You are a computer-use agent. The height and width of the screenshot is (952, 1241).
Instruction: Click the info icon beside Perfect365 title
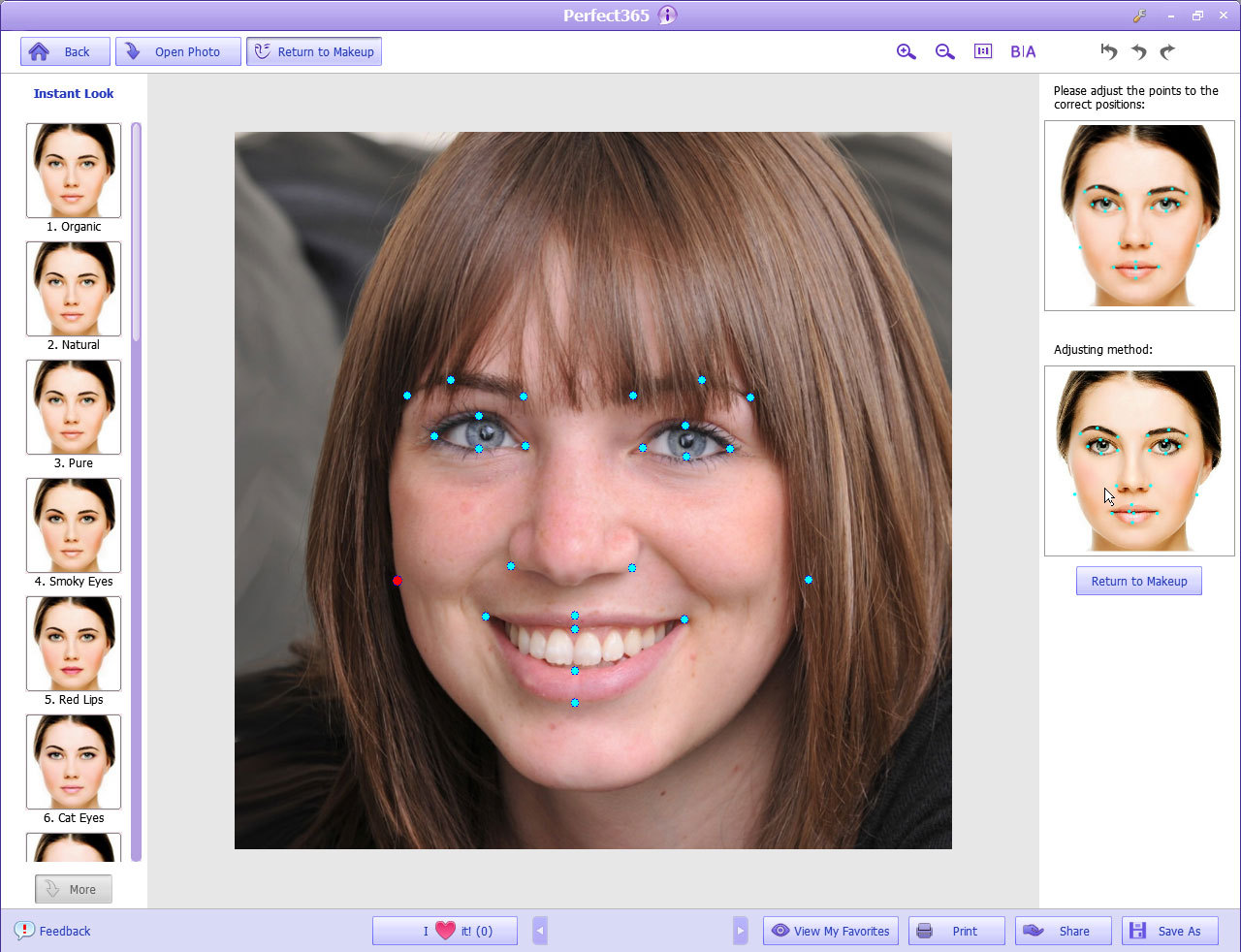pyautogui.click(x=667, y=15)
